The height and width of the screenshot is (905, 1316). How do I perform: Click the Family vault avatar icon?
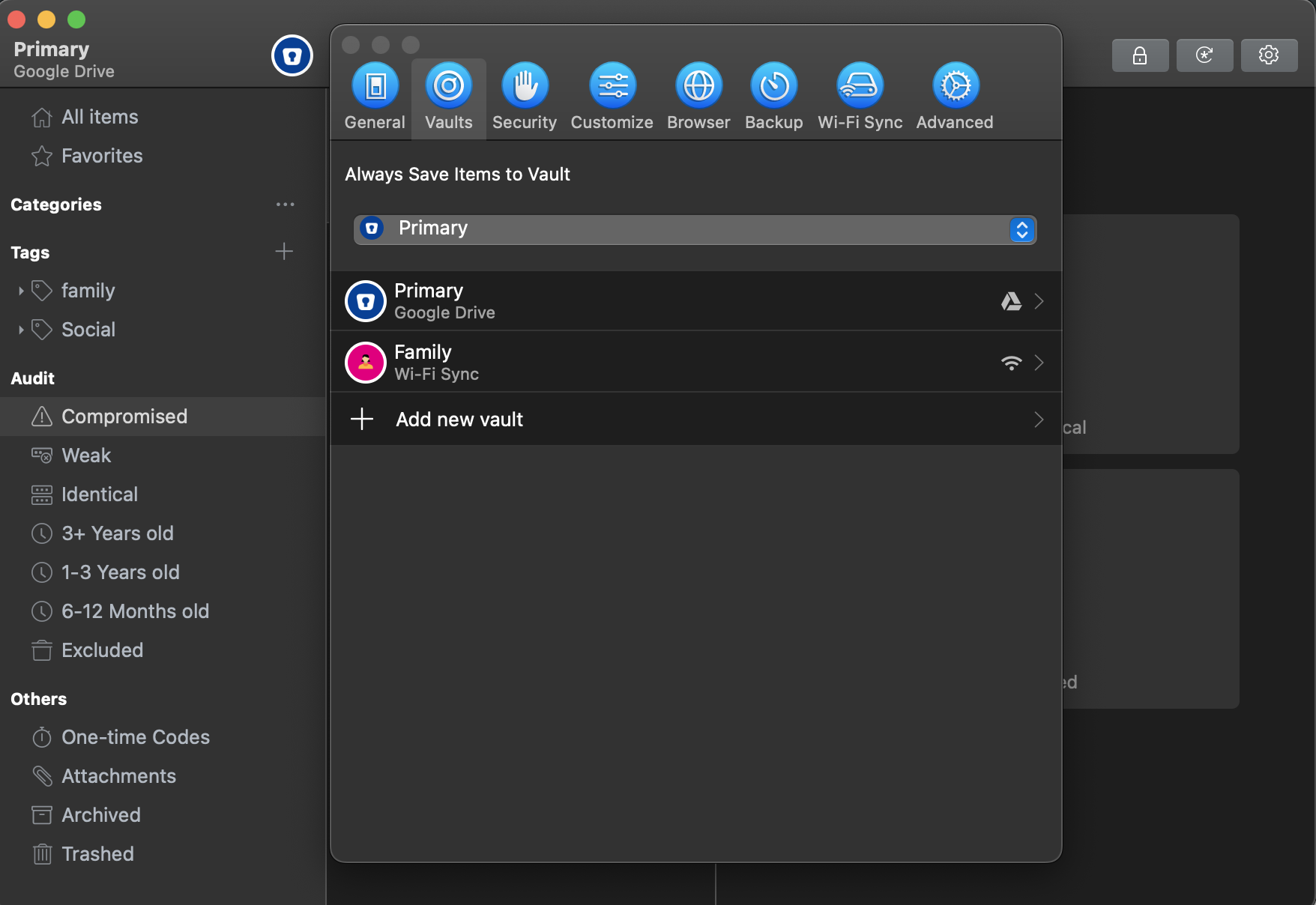coord(366,363)
